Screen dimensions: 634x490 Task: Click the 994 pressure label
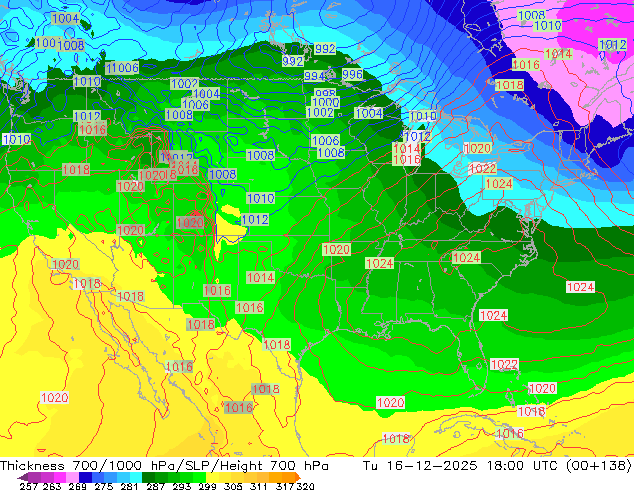coord(314,76)
